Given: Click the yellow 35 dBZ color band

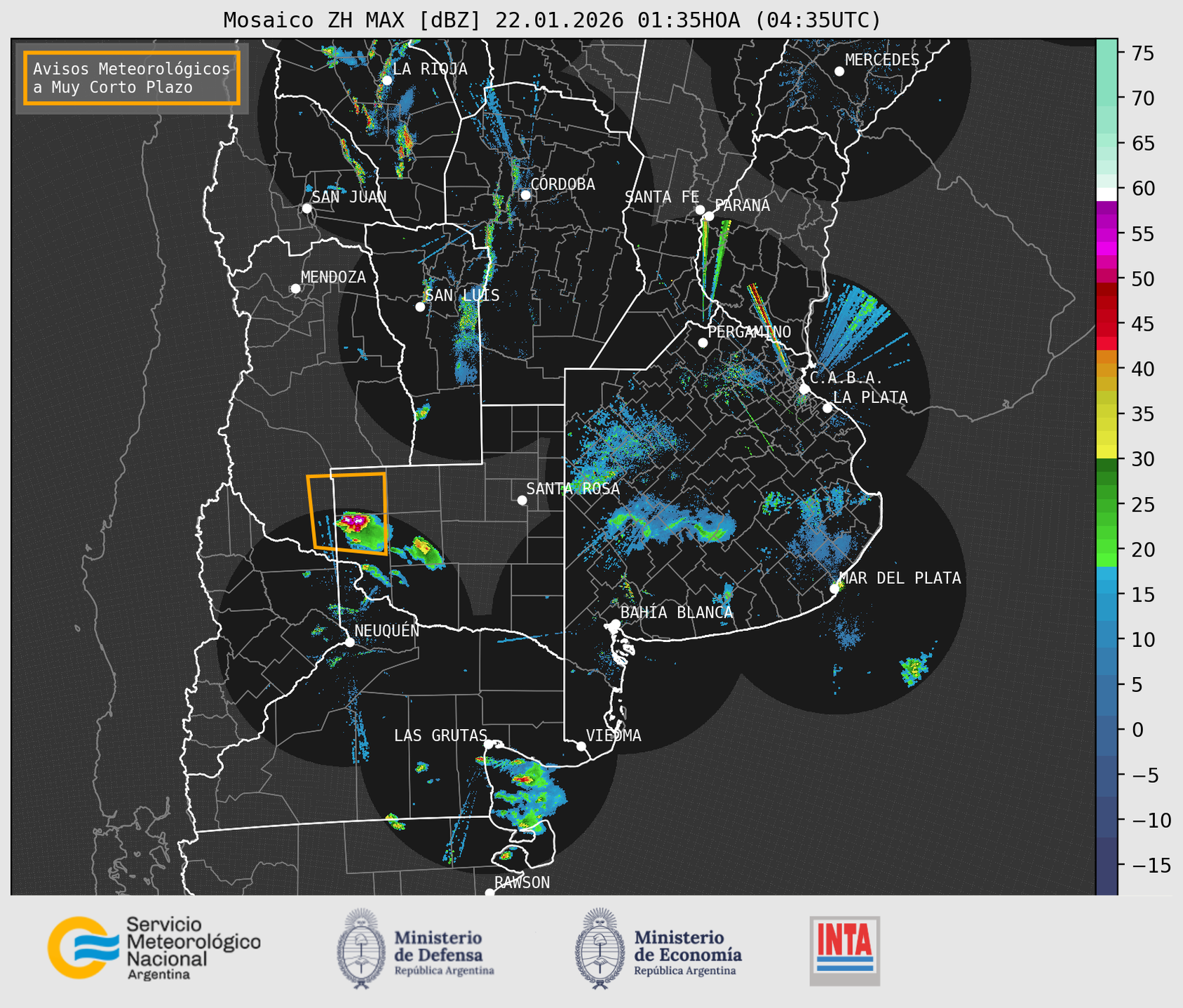Looking at the screenshot, I should pos(1107,414).
